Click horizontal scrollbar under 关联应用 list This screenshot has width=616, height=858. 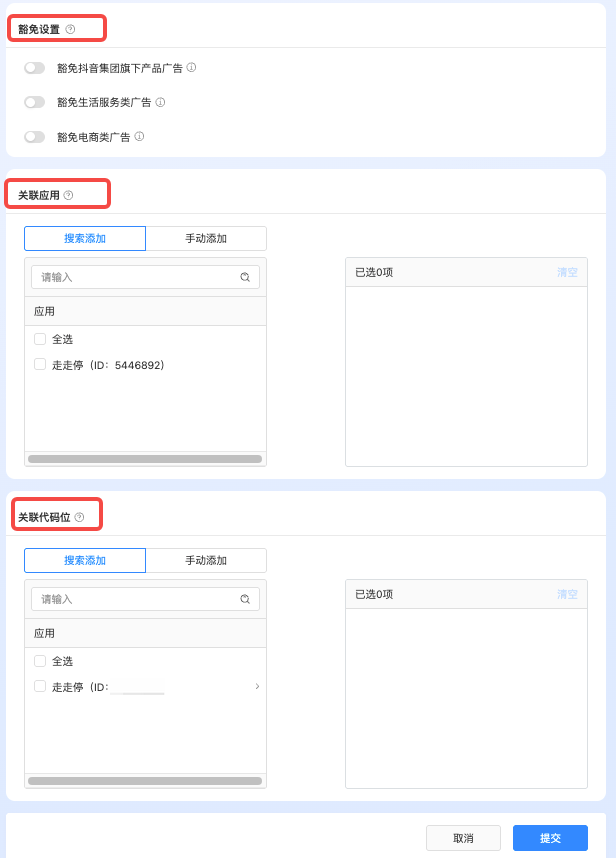pos(145,459)
